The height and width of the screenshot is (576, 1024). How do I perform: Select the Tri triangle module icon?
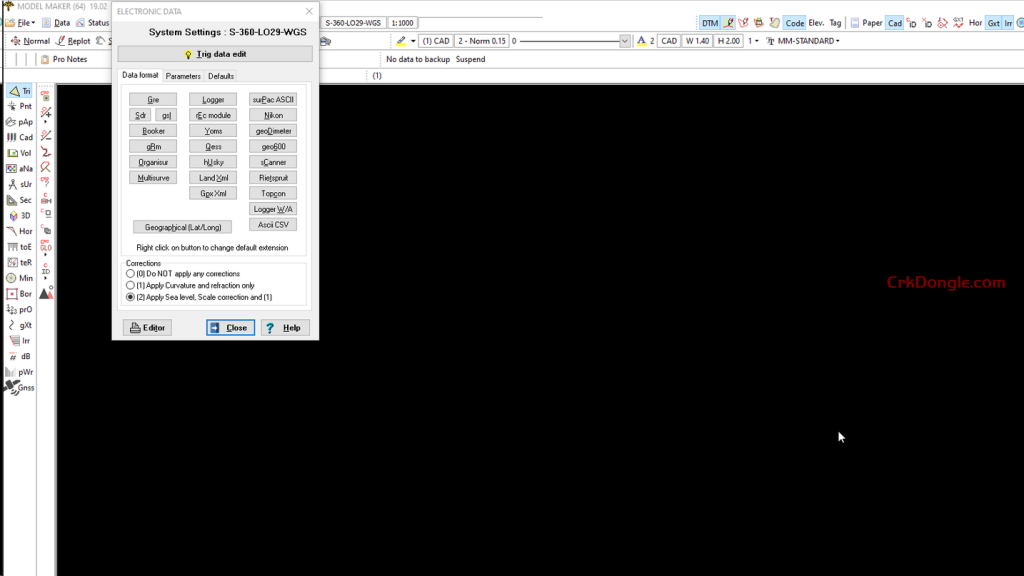20,91
